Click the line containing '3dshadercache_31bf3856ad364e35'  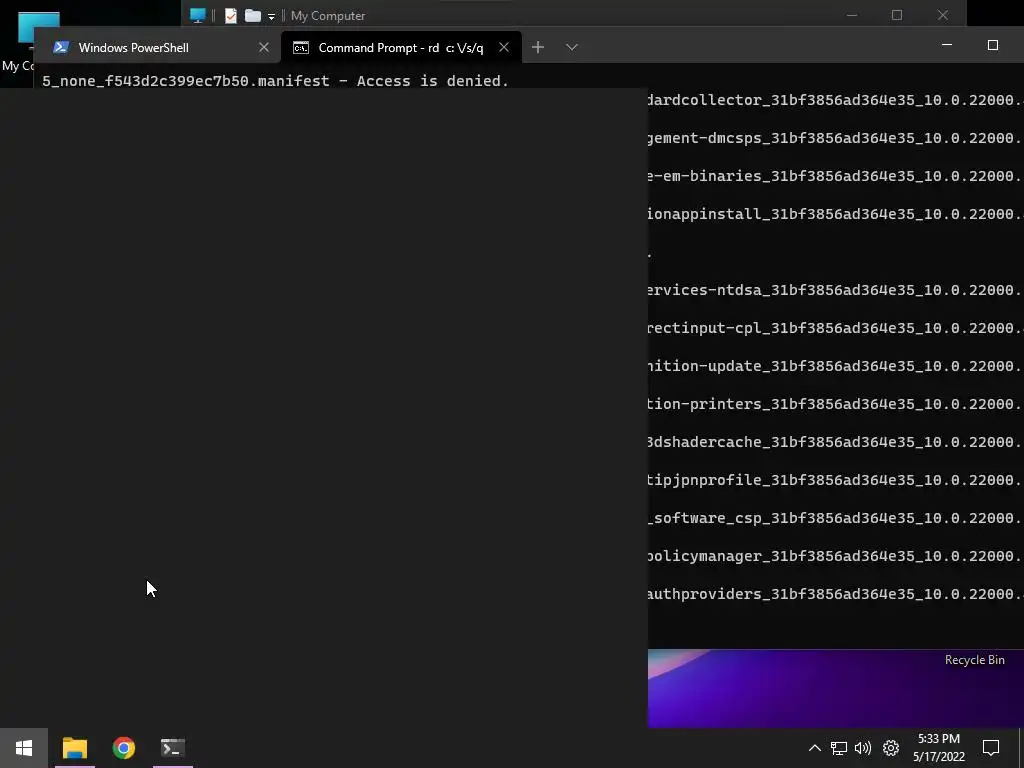click(835, 441)
